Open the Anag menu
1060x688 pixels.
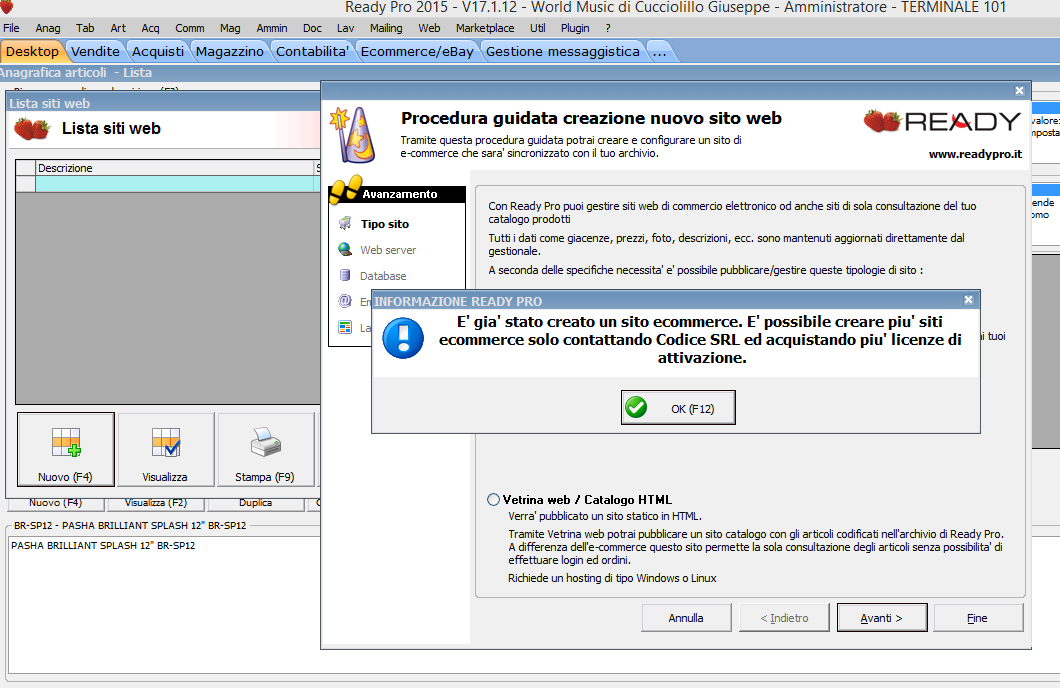[47, 28]
